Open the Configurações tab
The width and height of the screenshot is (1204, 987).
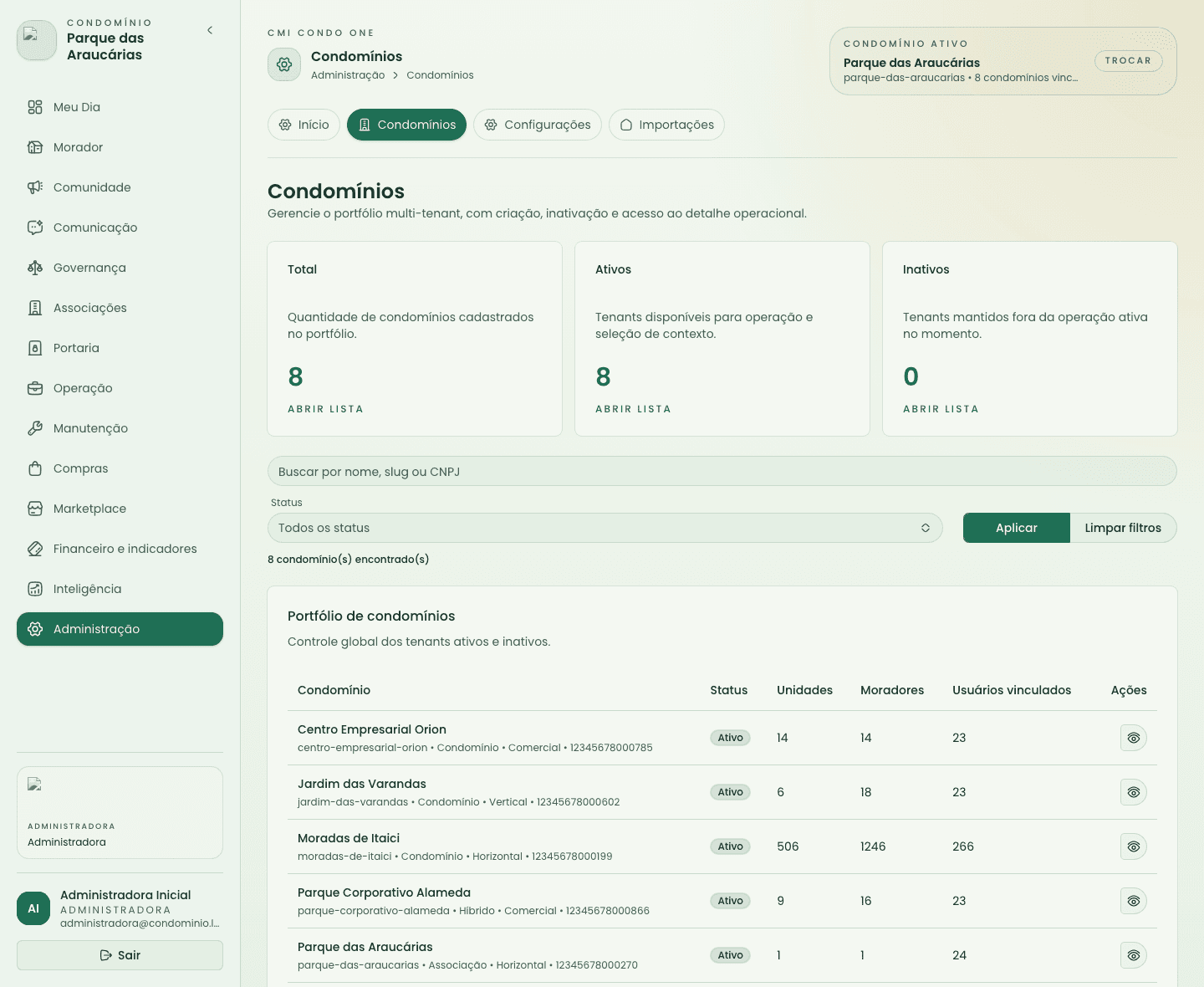(538, 125)
